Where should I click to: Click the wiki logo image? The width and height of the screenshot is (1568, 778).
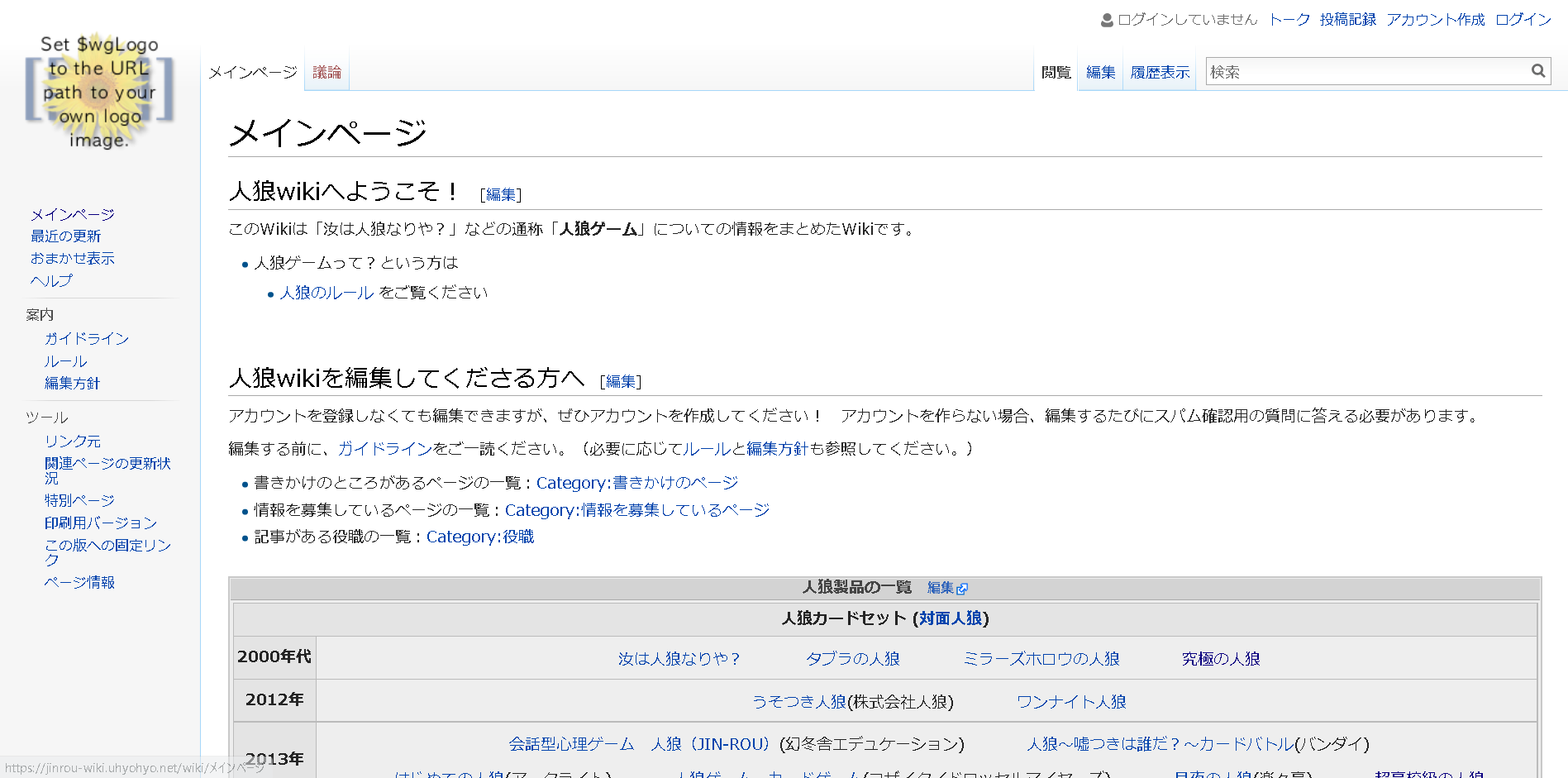pos(99,92)
